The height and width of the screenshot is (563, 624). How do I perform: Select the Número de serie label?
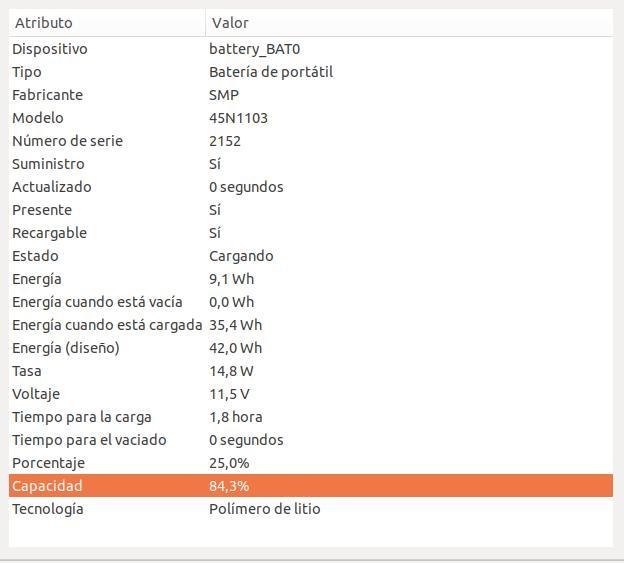click(67, 141)
